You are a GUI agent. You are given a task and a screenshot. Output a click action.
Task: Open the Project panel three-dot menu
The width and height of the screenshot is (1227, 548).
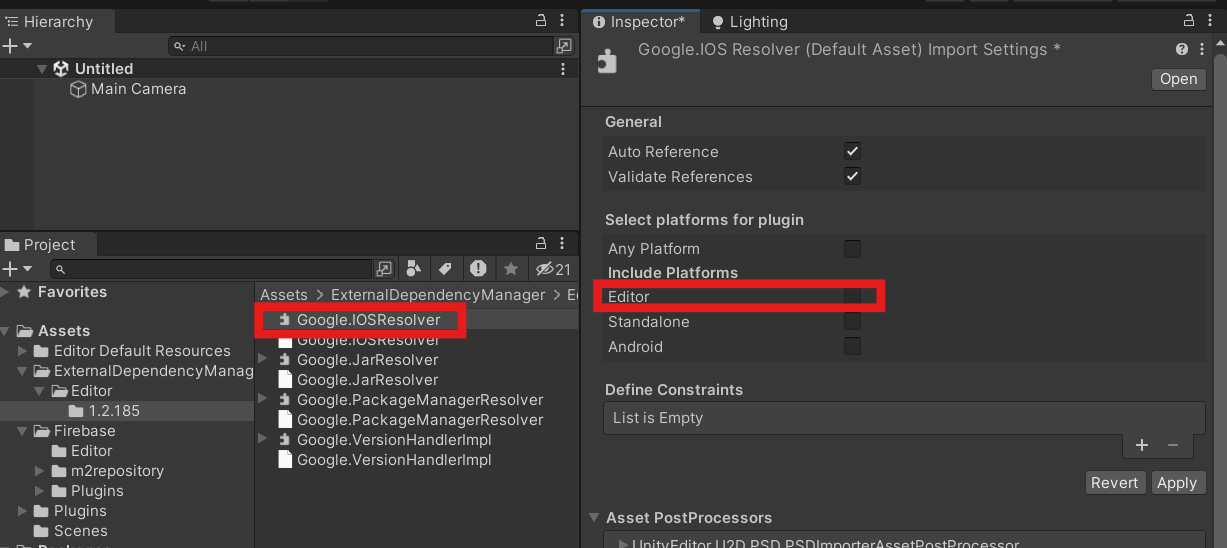pos(564,244)
